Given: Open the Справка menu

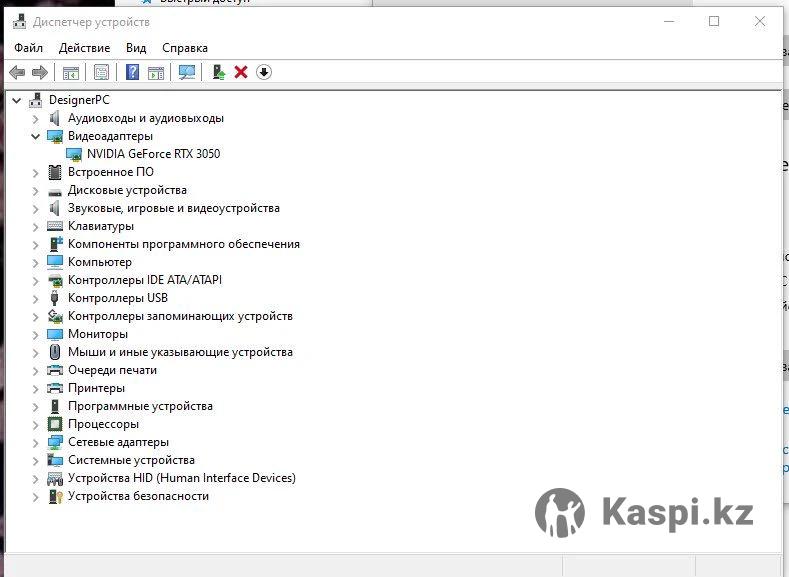Looking at the screenshot, I should (185, 47).
